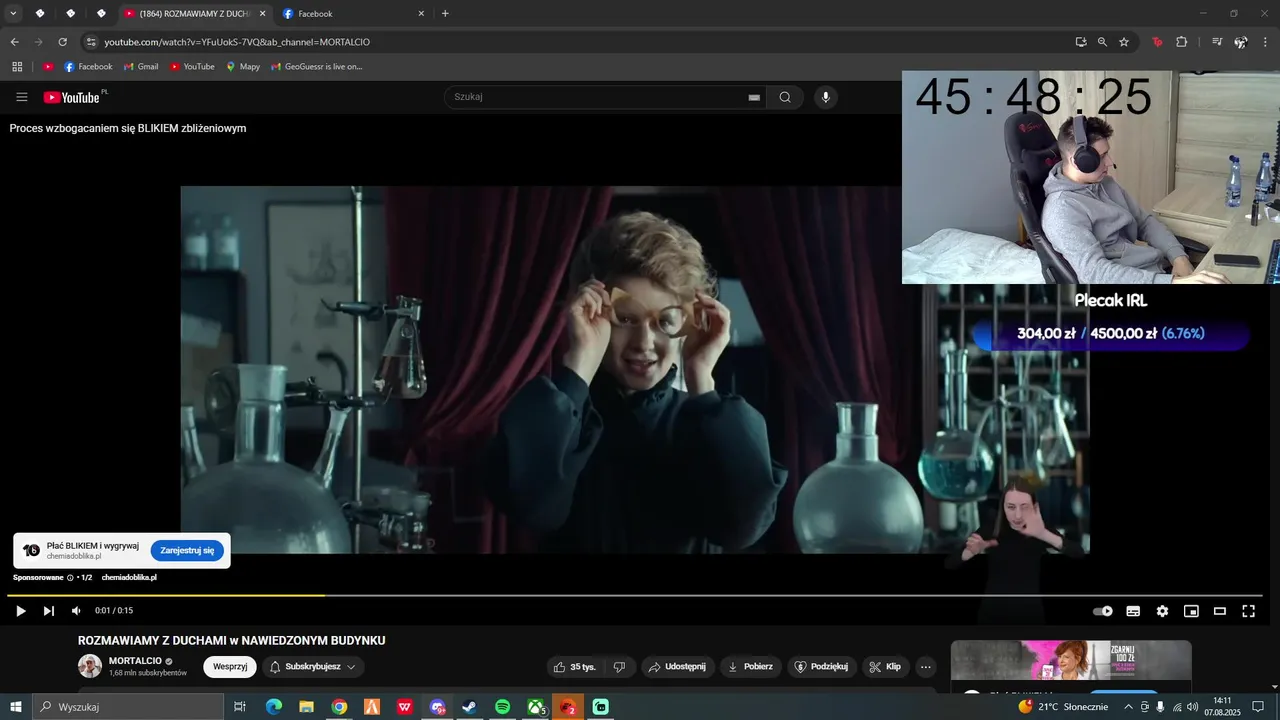
Task: Open recommended video thumbnail on right
Action: (1071, 660)
